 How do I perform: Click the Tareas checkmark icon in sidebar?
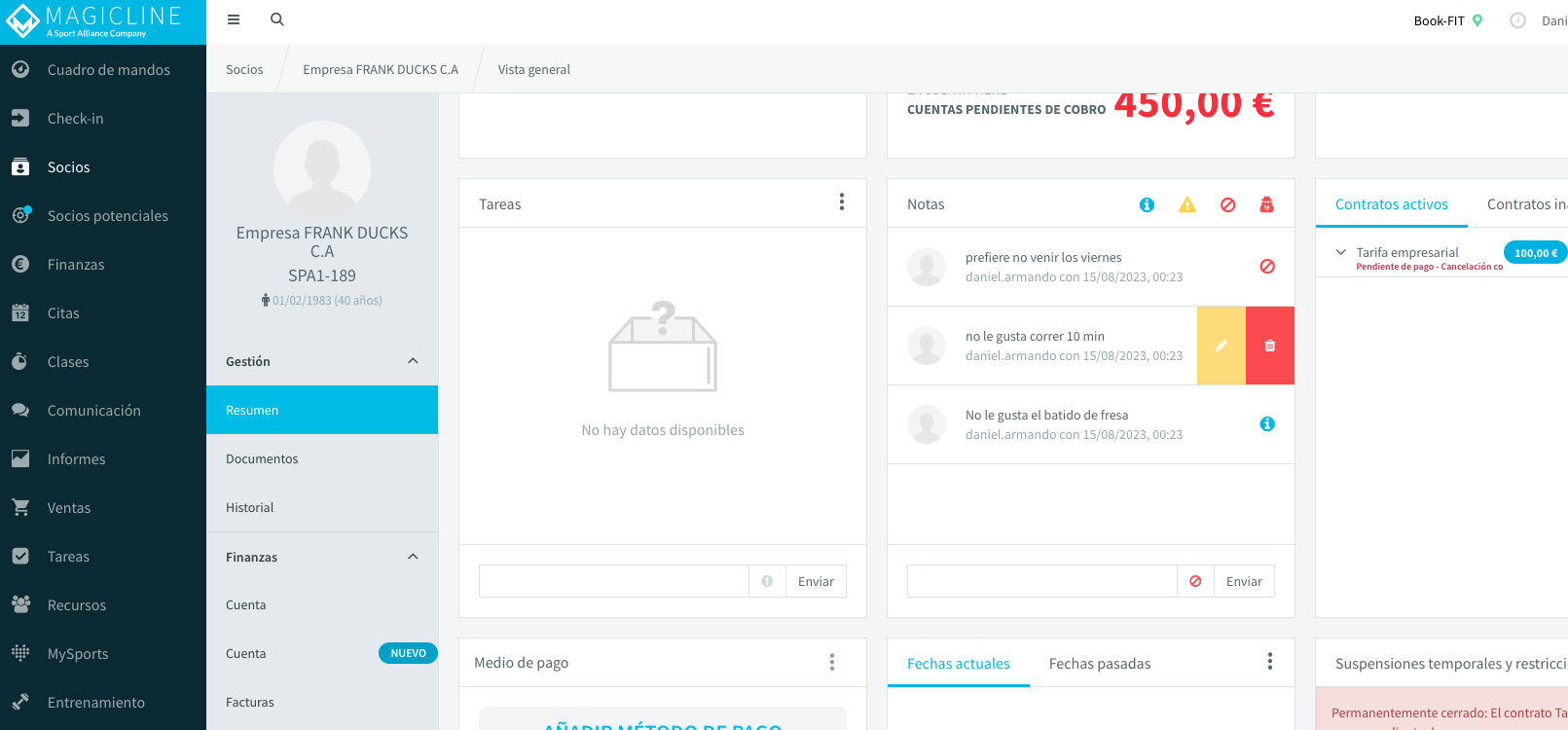pyautogui.click(x=20, y=557)
